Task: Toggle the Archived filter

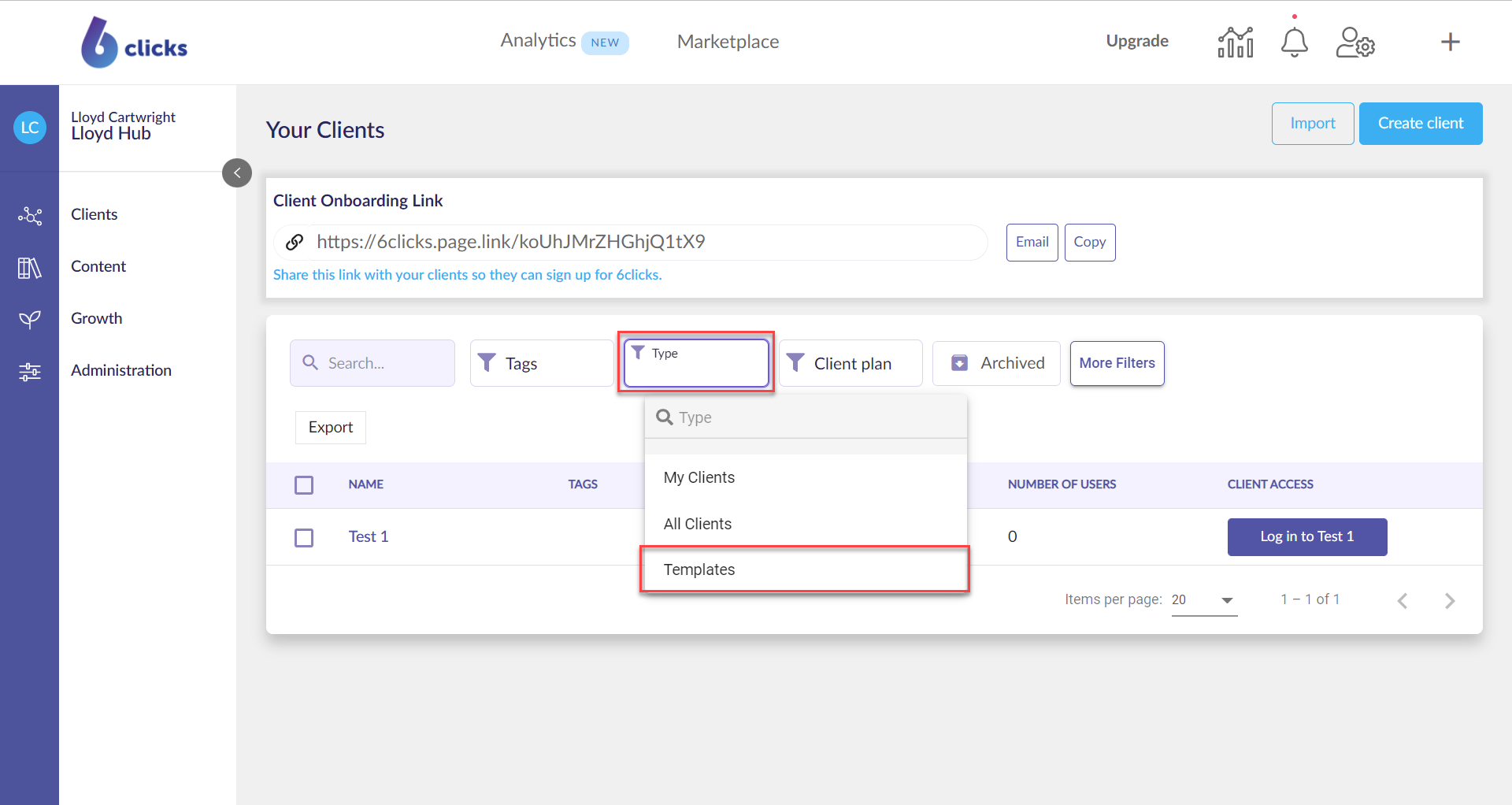Action: [x=996, y=363]
